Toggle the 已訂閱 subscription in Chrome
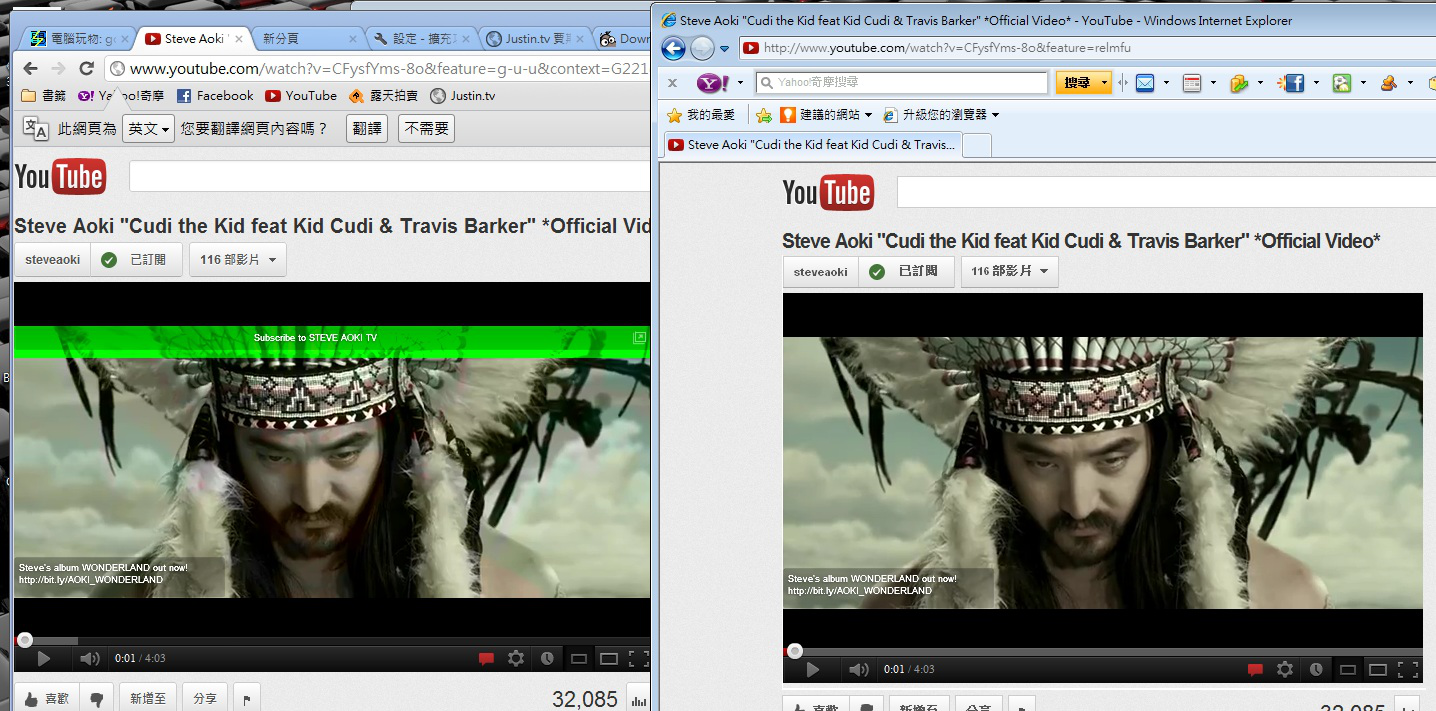This screenshot has width=1436, height=711. click(136, 260)
